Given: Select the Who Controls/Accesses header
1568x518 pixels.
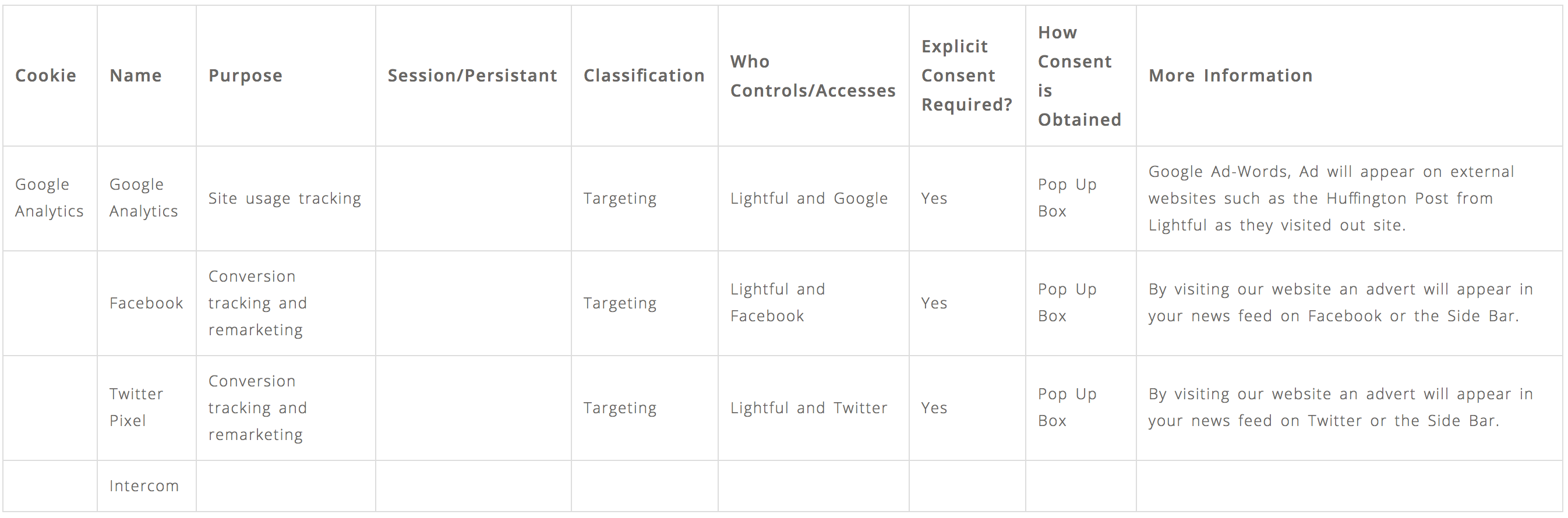Looking at the screenshot, I should [813, 76].
